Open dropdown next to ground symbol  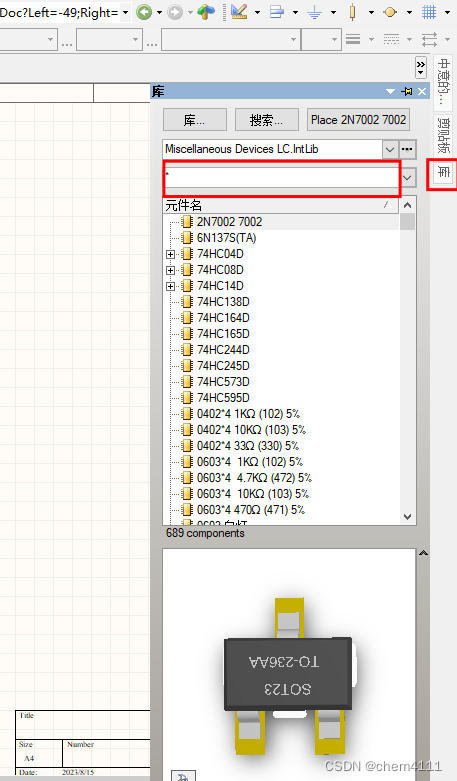[333, 12]
